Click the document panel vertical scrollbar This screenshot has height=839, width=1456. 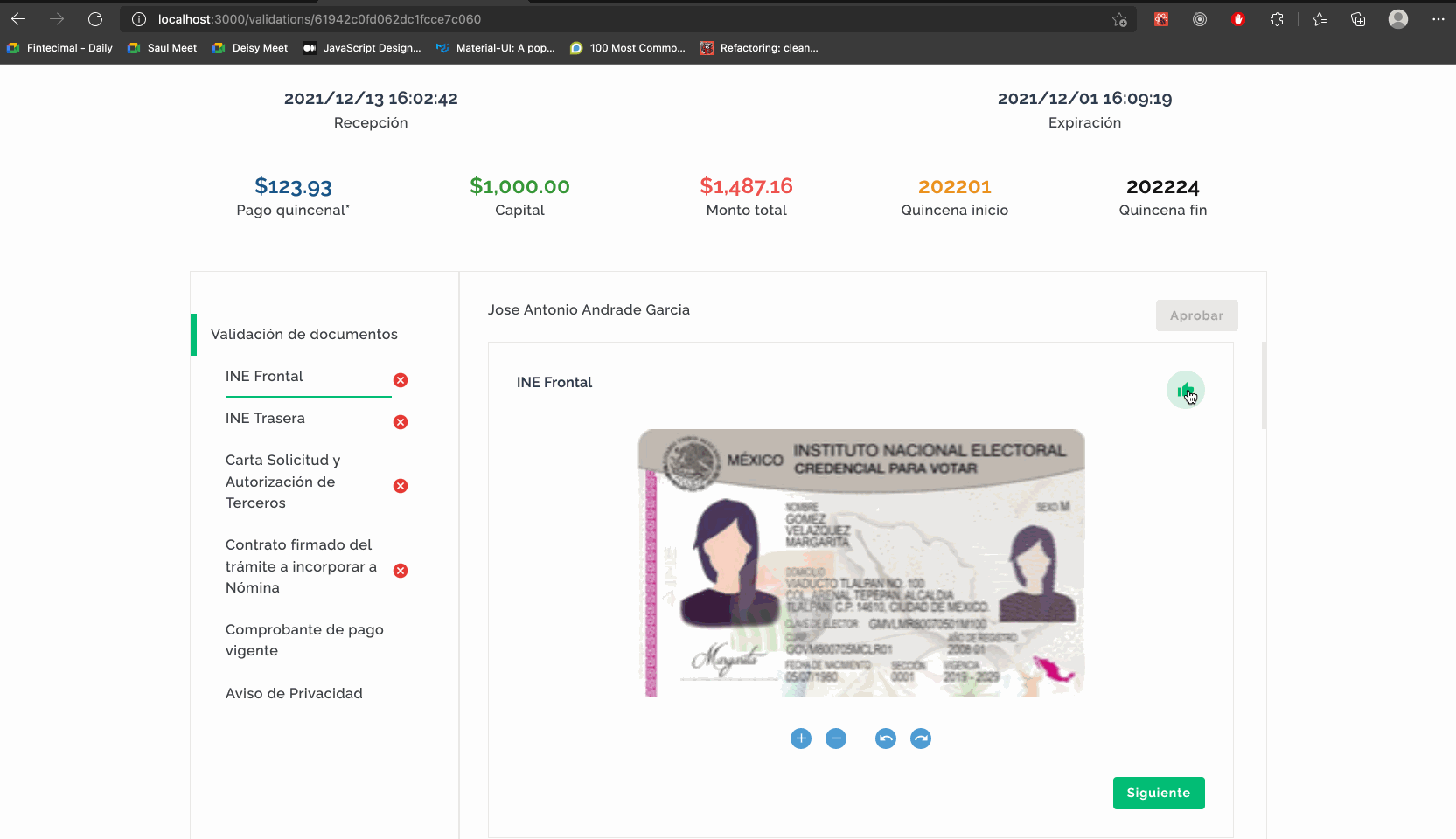click(1264, 385)
